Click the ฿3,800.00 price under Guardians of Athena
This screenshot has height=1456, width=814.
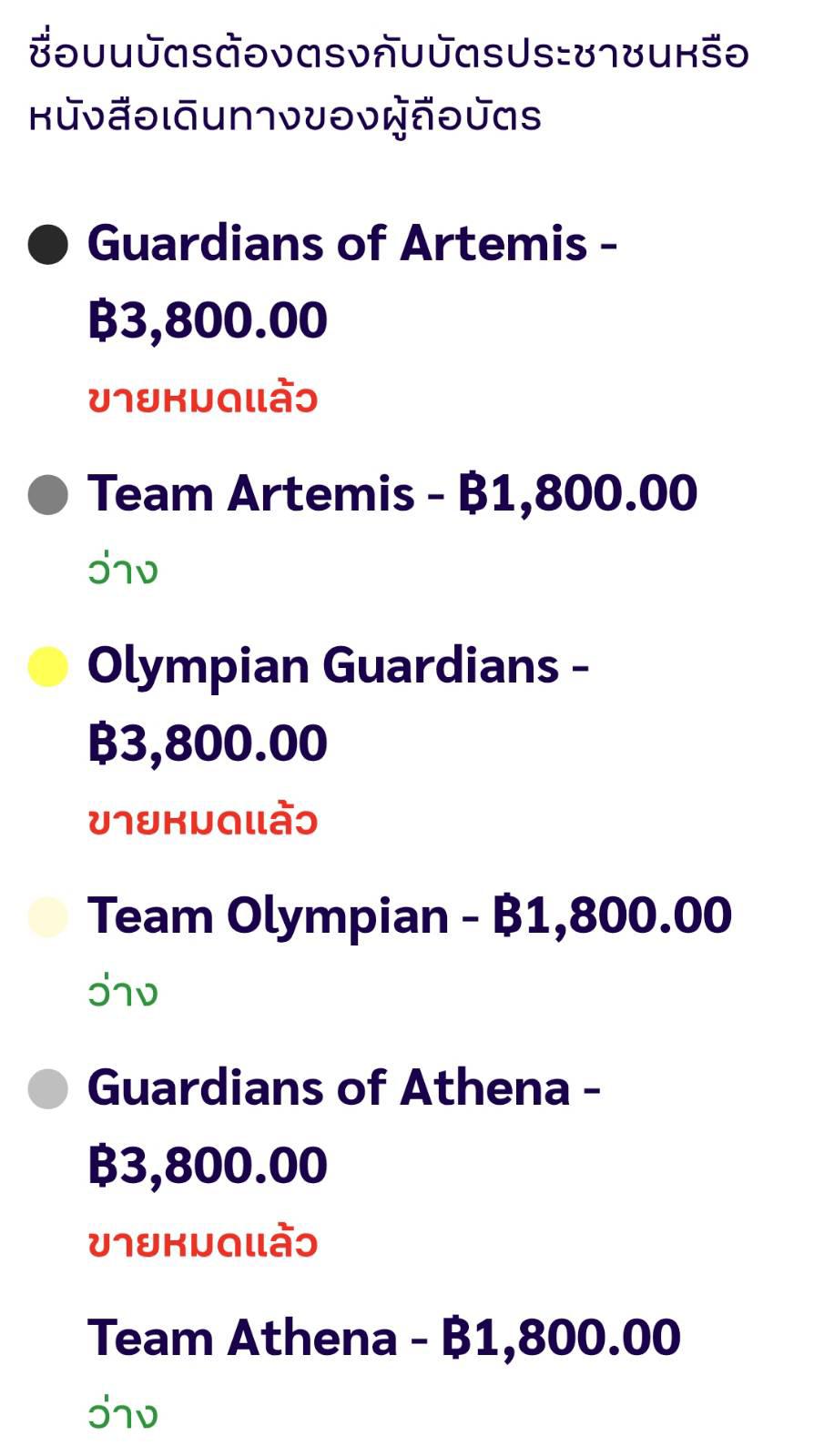[208, 1166]
